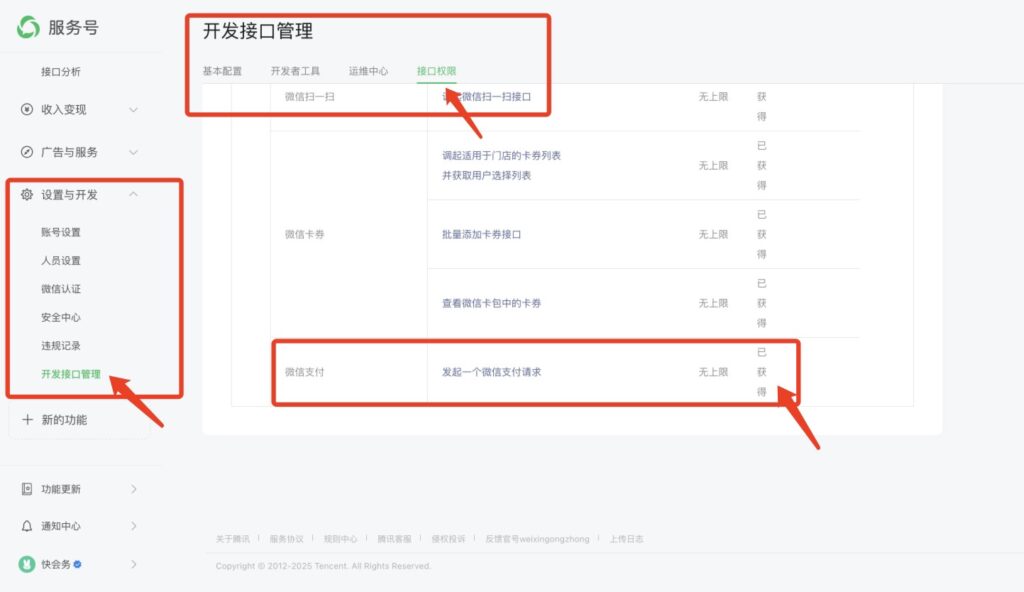1024x592 pixels.
Task: Open 违规记录 in the sidebar
Action: point(61,345)
